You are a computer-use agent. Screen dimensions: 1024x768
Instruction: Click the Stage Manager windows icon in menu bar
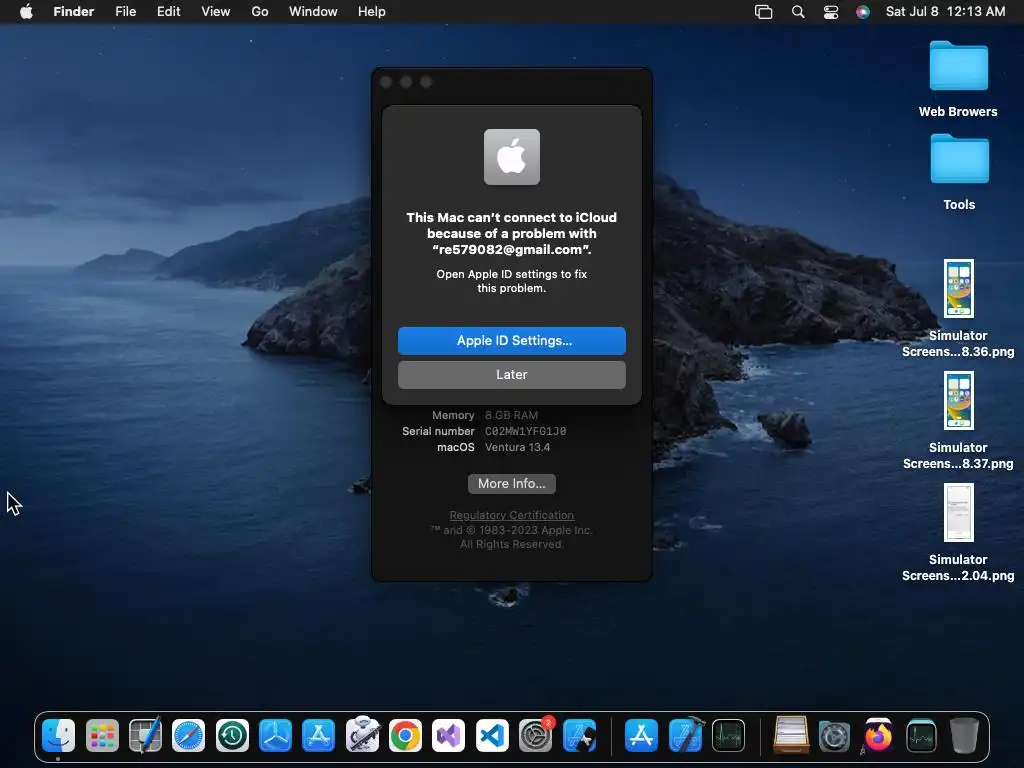(763, 12)
